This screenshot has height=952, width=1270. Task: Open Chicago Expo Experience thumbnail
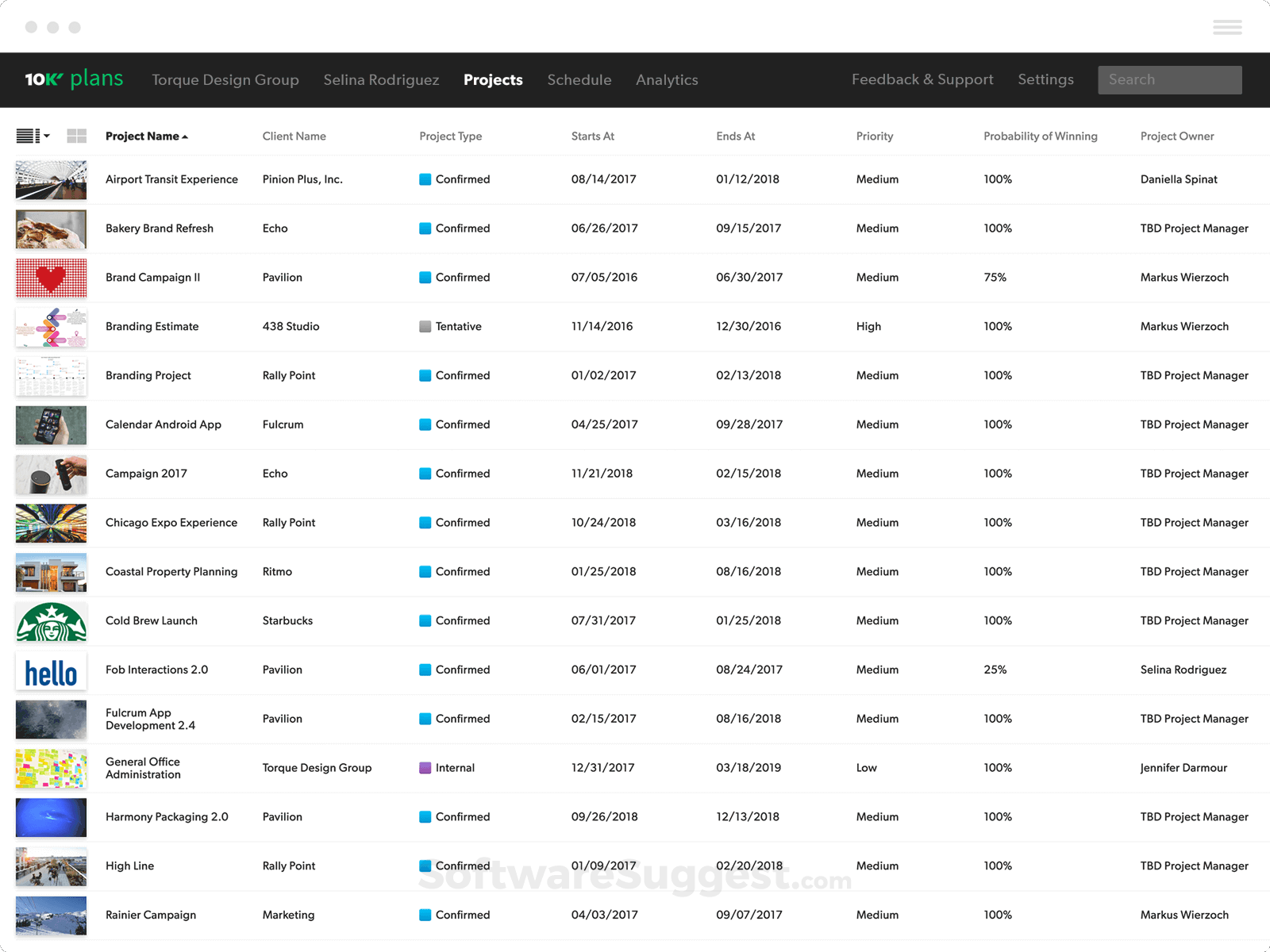click(x=51, y=524)
